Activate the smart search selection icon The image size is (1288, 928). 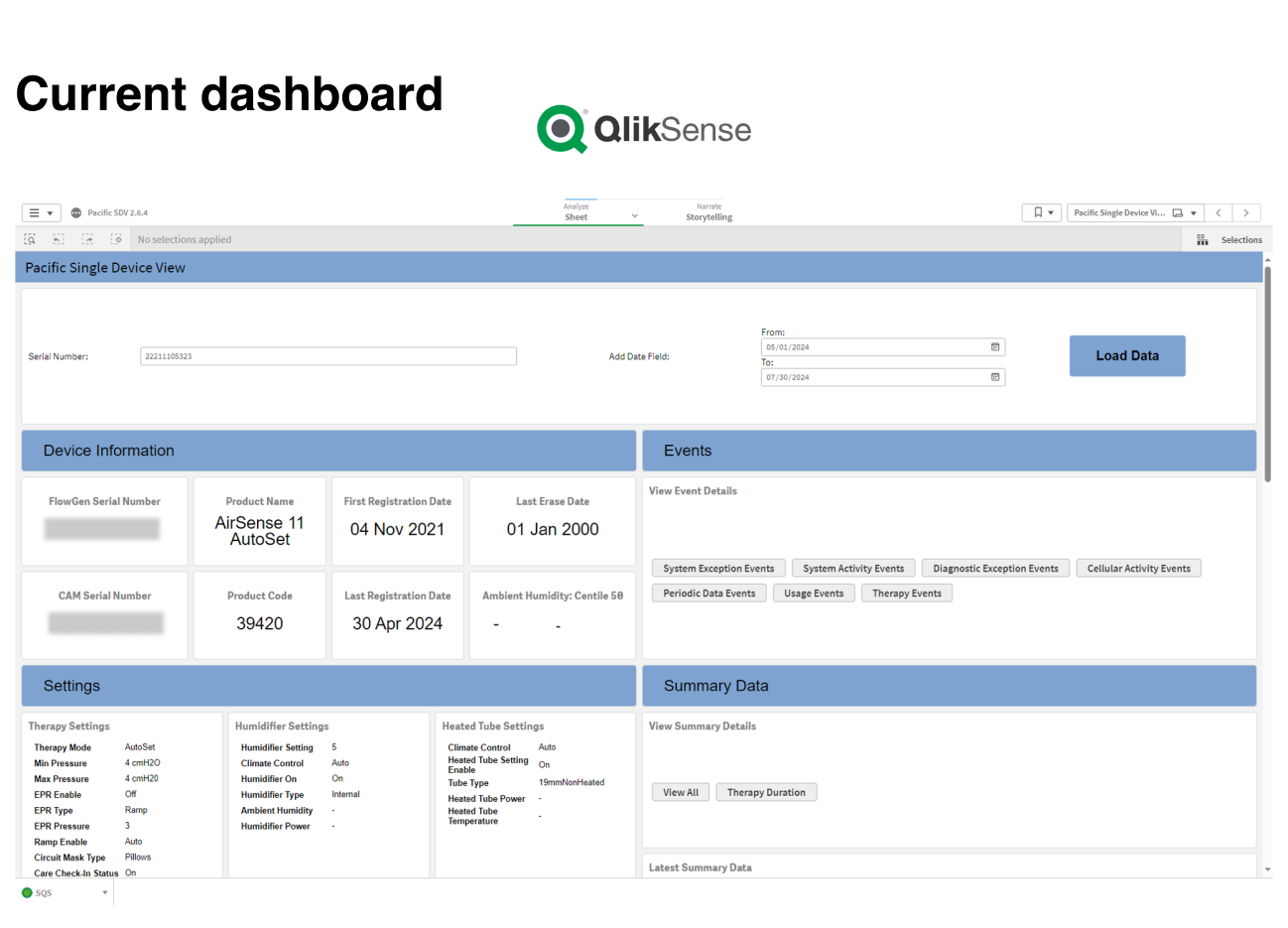pyautogui.click(x=30, y=239)
